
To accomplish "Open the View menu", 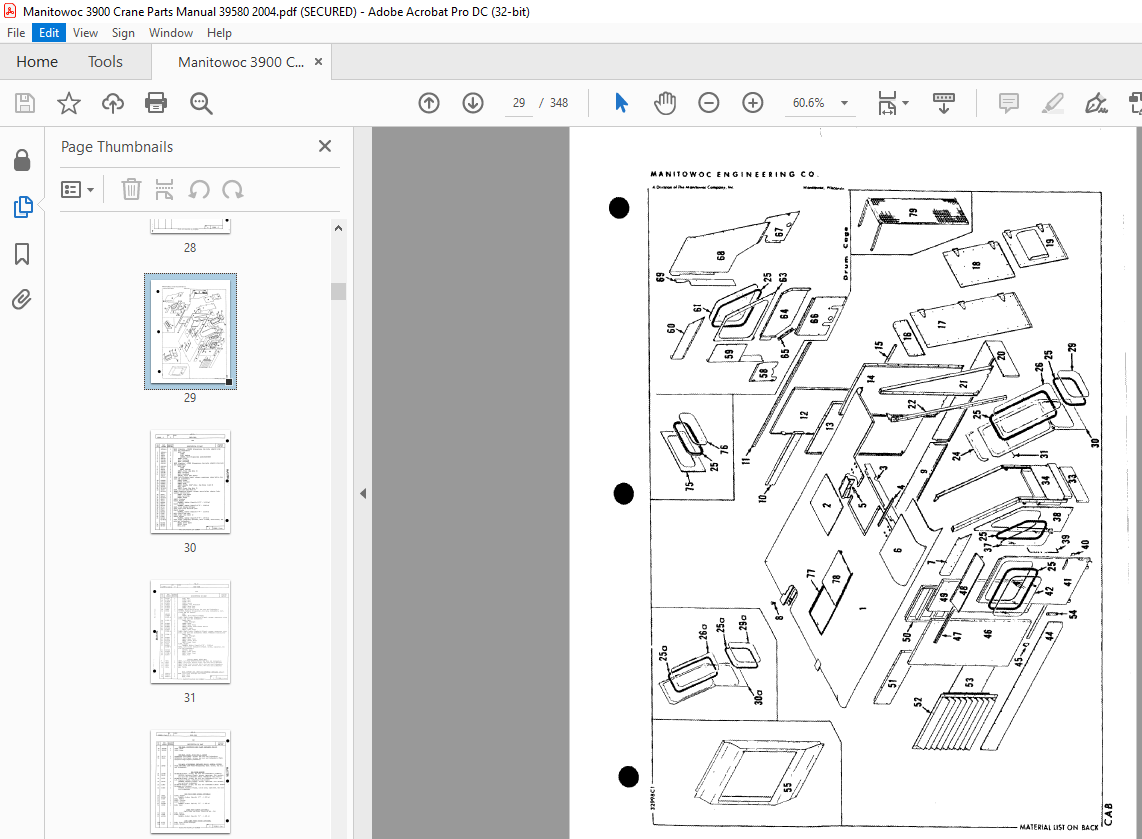I will coord(85,33).
